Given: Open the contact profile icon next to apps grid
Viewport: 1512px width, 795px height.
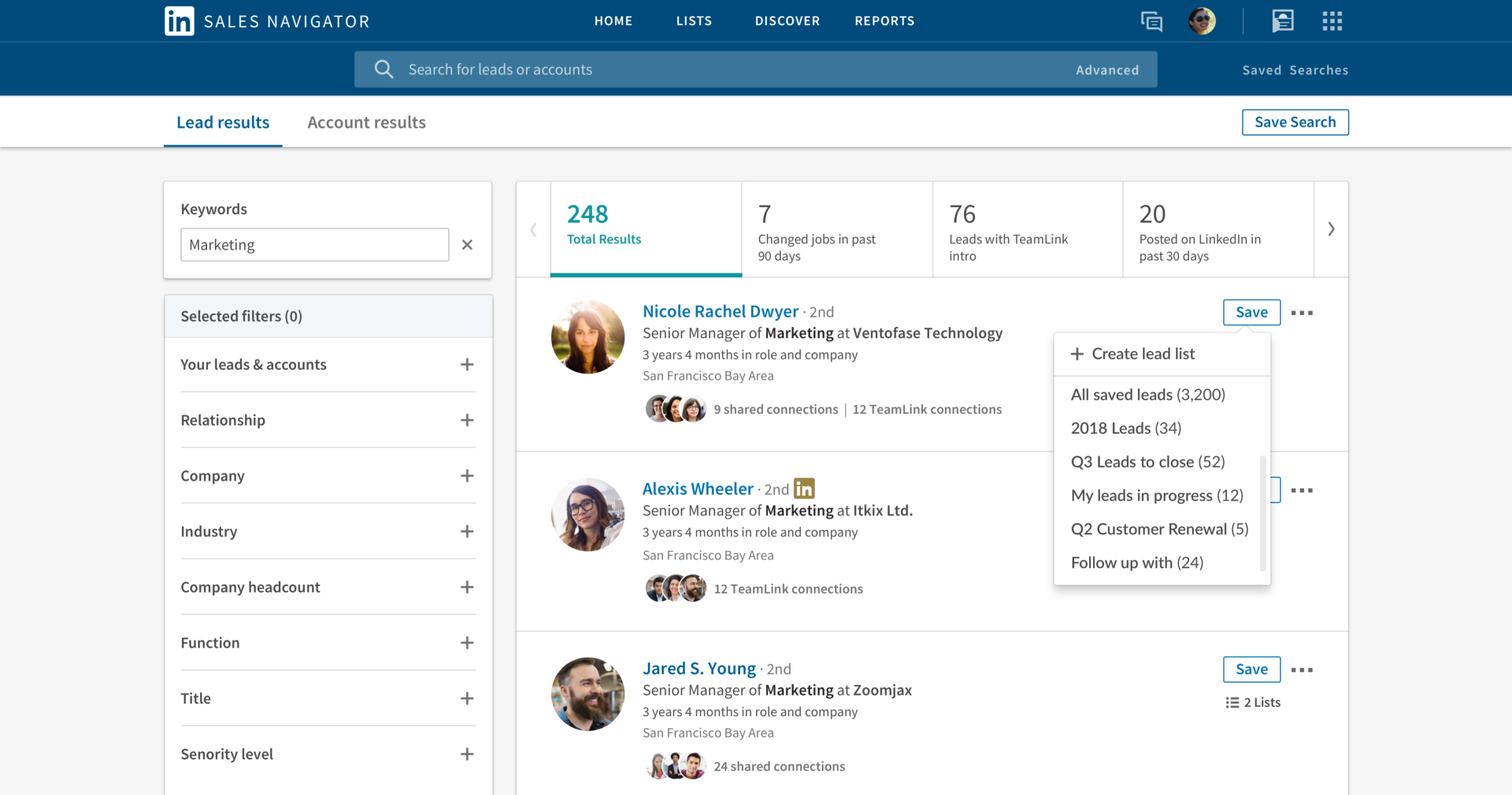Looking at the screenshot, I should tap(1283, 21).
